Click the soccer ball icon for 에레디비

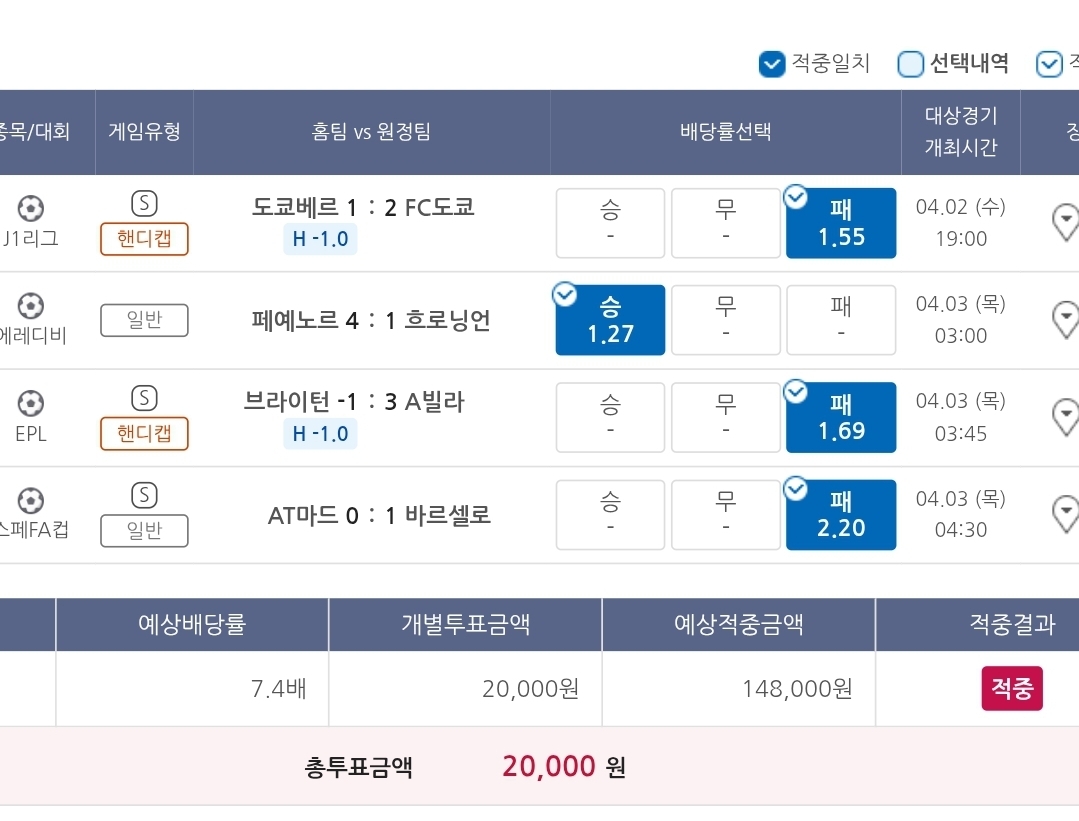coord(31,306)
